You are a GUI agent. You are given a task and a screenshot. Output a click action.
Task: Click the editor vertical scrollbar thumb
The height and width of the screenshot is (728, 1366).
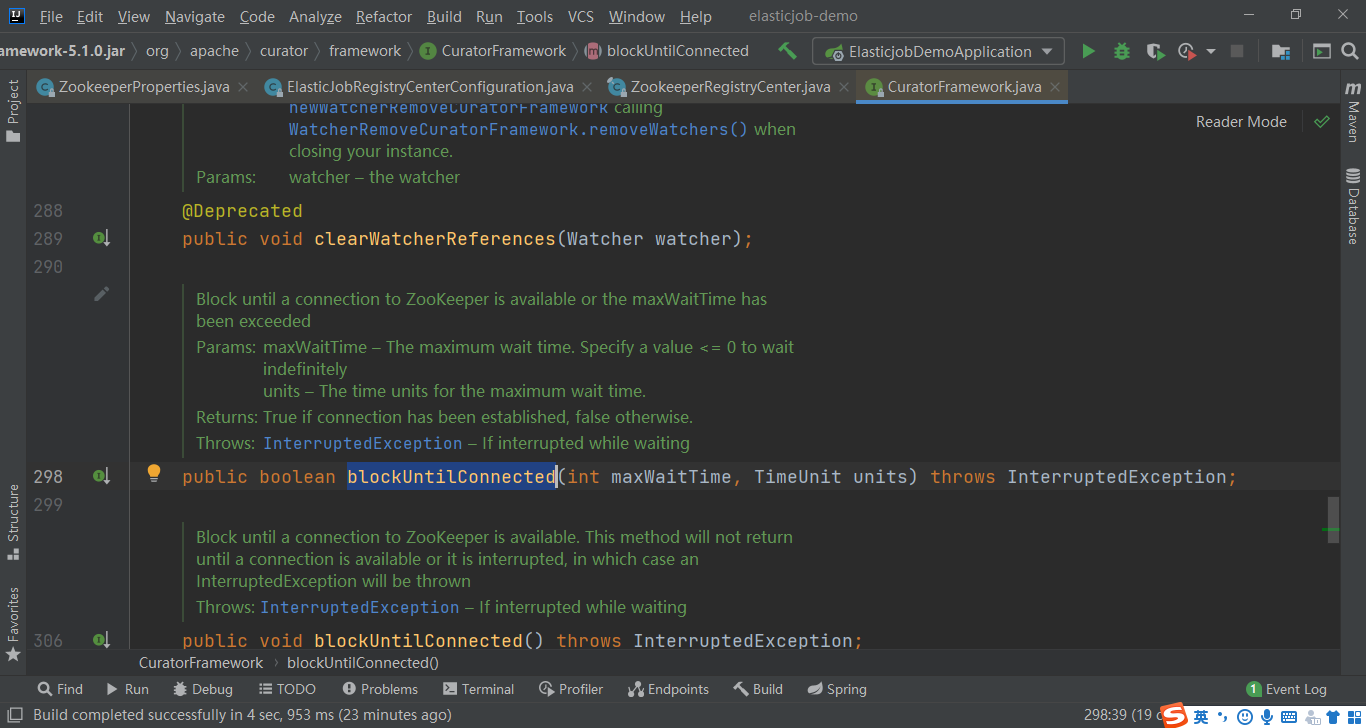pyautogui.click(x=1333, y=520)
